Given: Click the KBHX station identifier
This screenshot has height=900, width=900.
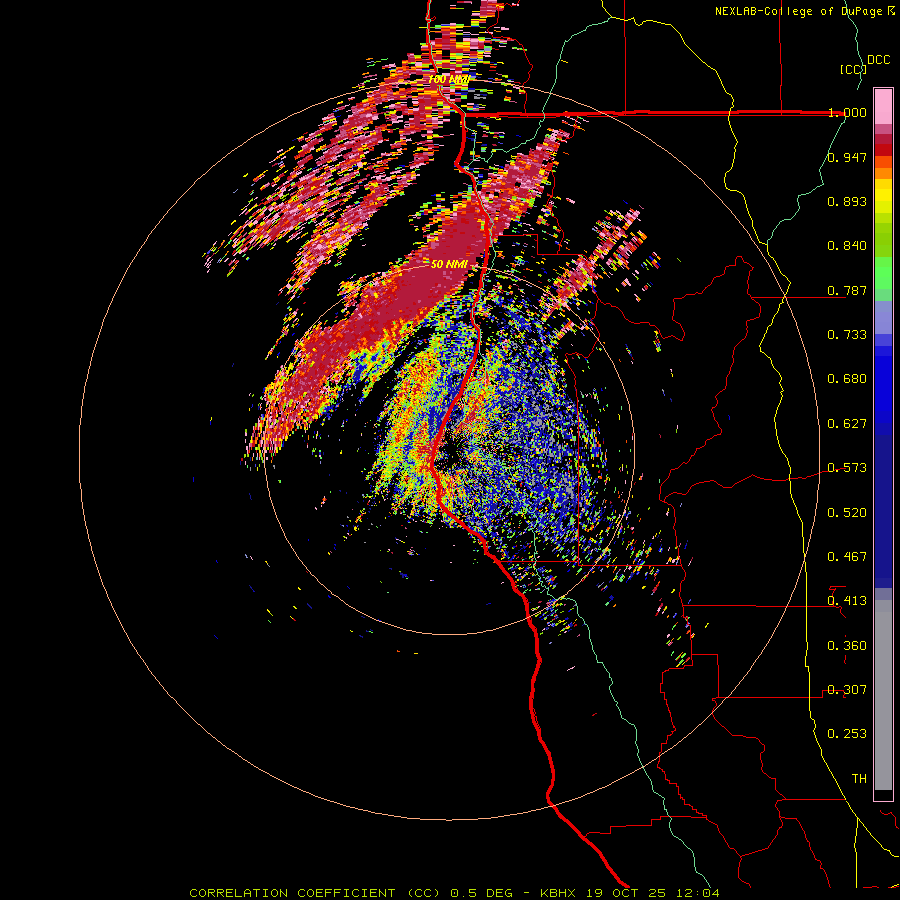Looking at the screenshot, I should point(557,893).
